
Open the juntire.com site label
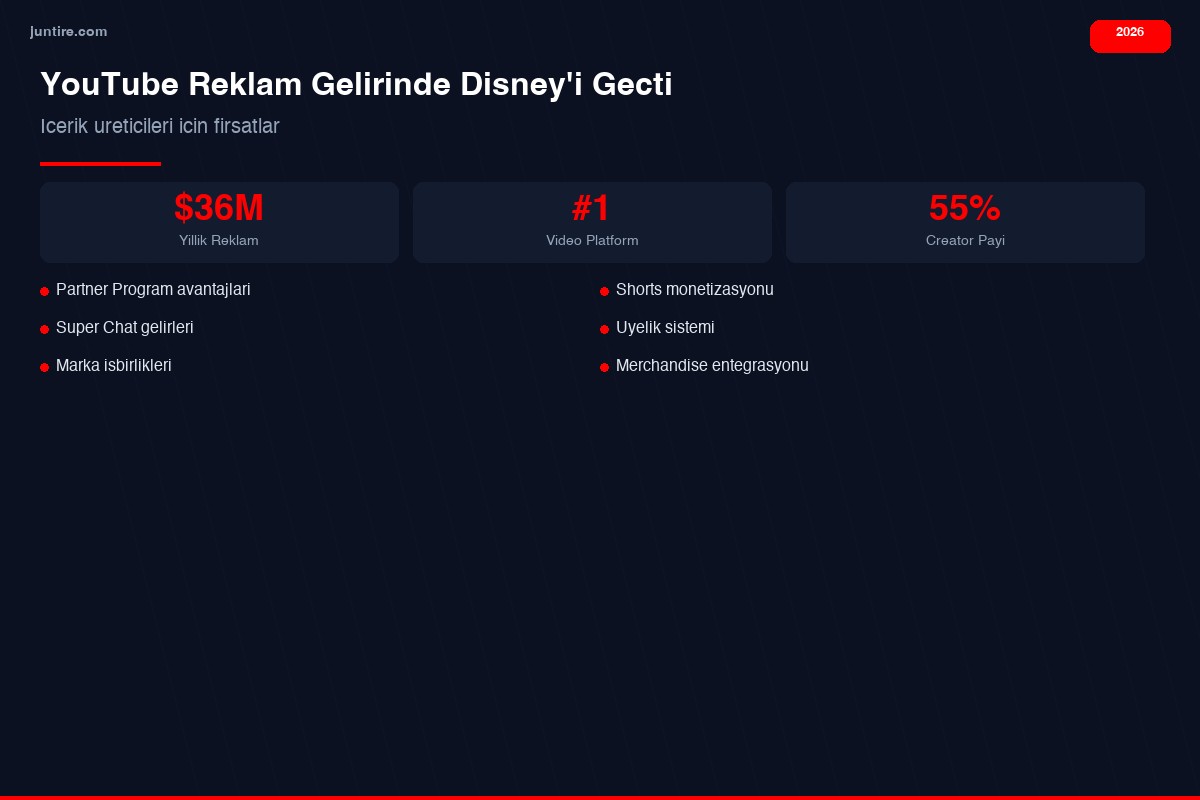coord(68,32)
